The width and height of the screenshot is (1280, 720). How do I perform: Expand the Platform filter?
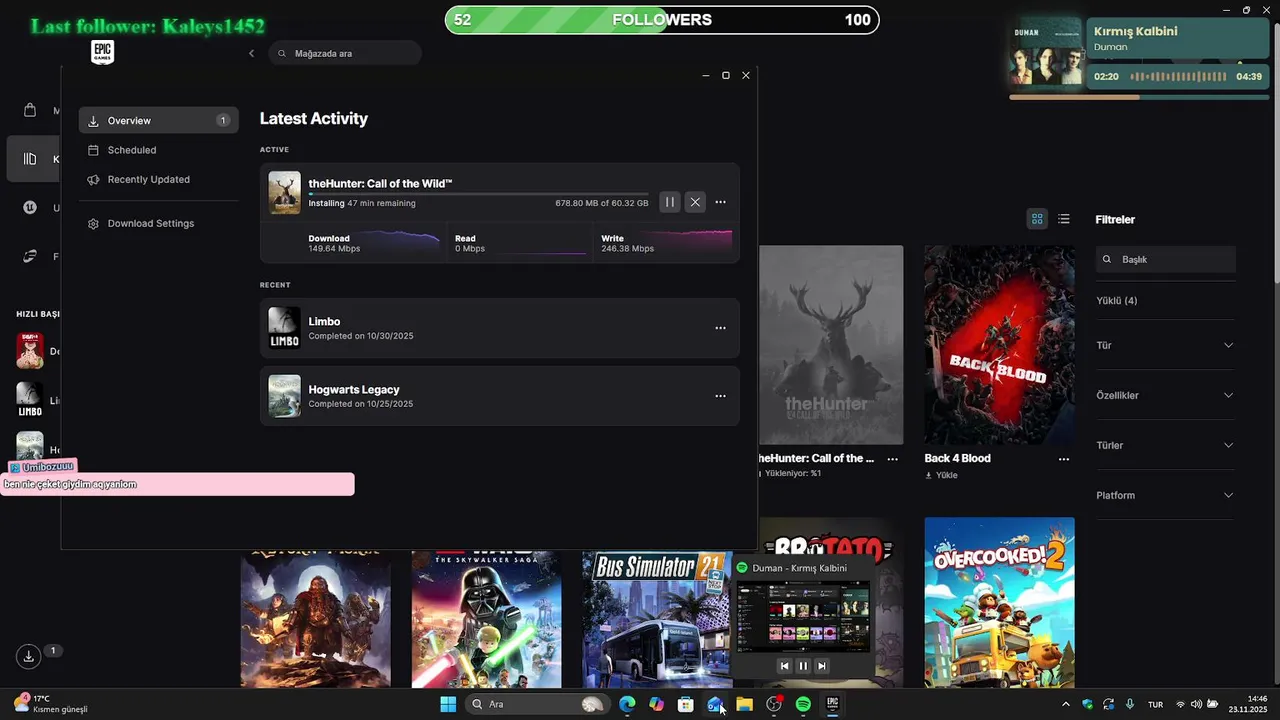1166,495
